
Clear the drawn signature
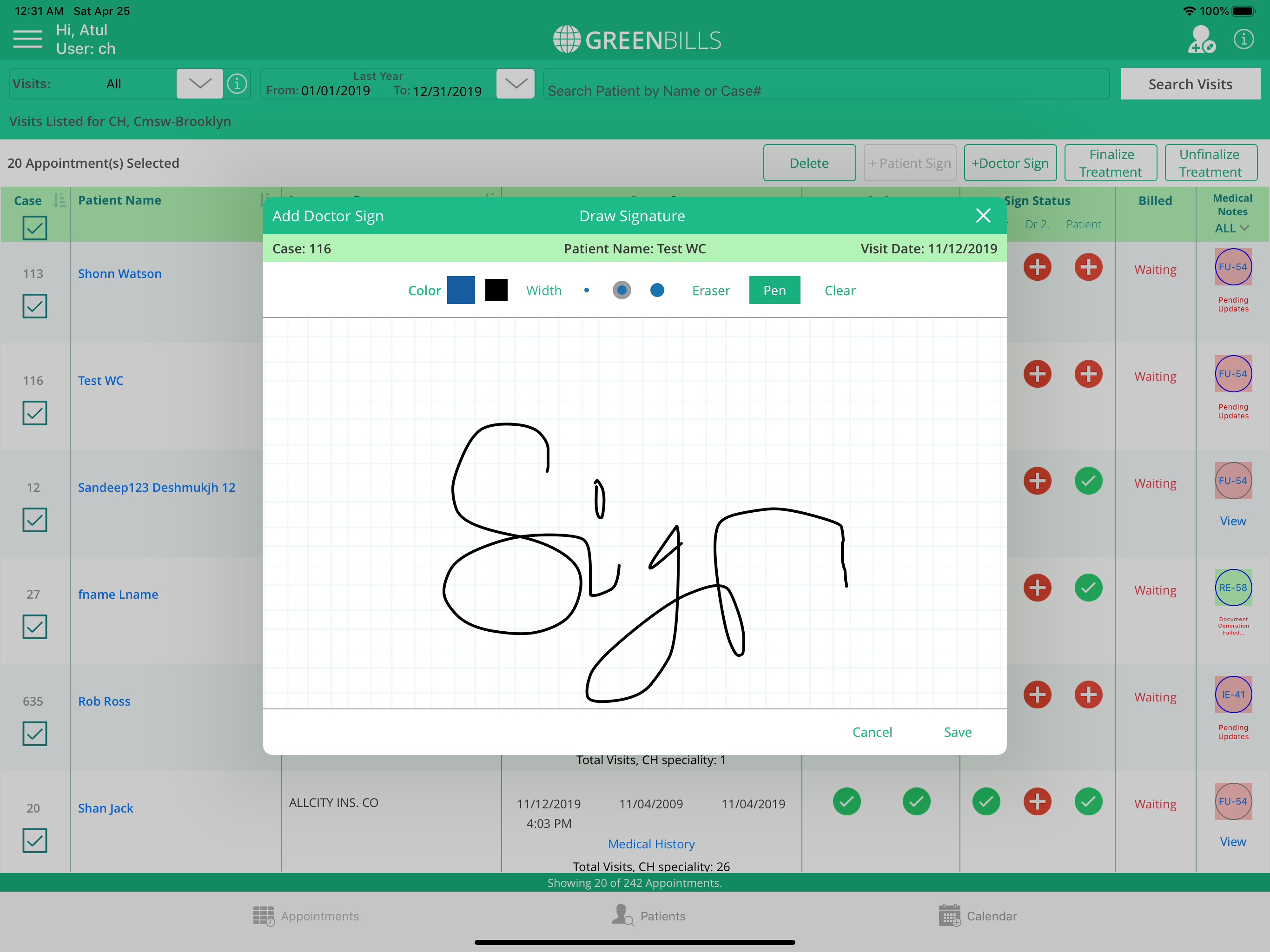click(840, 290)
